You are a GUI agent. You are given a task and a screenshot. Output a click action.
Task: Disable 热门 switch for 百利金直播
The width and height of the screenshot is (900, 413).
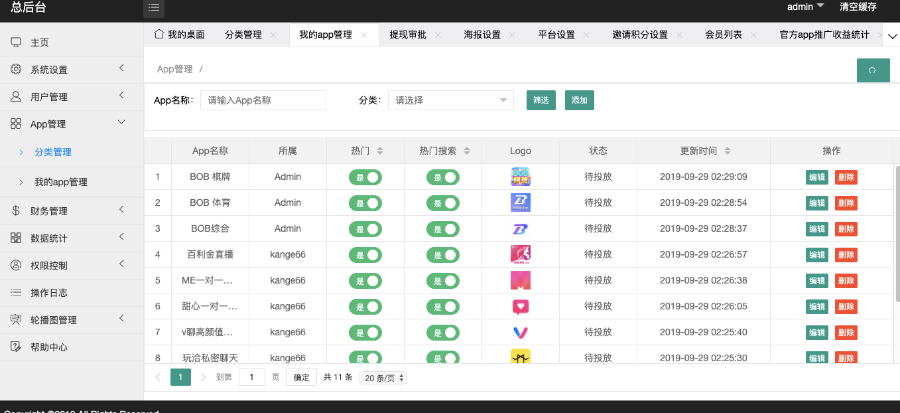click(365, 255)
